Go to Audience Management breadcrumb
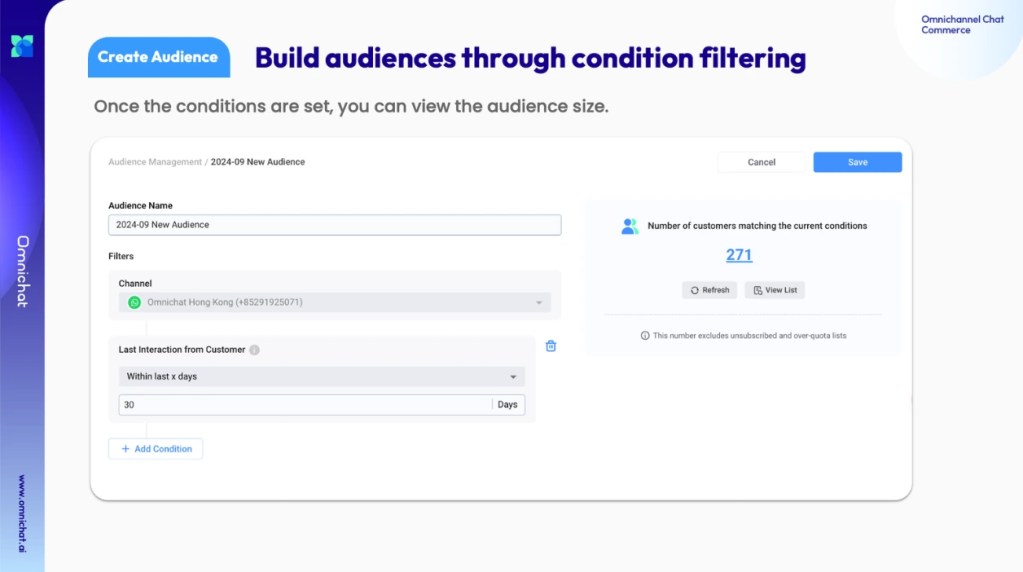Screen dimensions: 1023x572 pyautogui.click(x=155, y=162)
